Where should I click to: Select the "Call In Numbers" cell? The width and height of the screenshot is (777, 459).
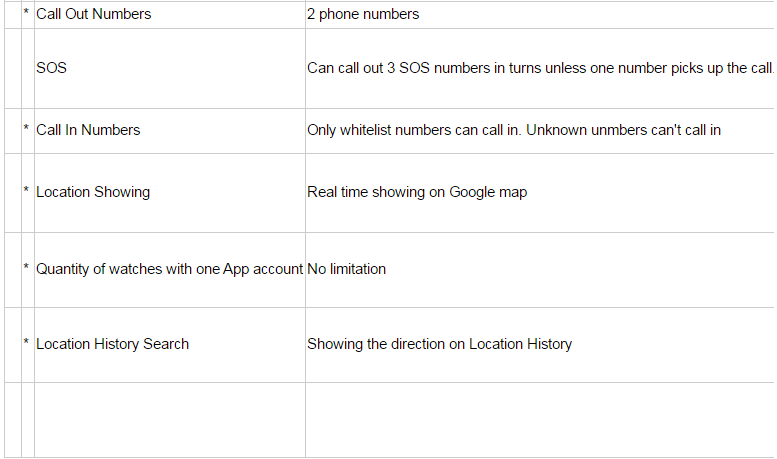point(88,130)
